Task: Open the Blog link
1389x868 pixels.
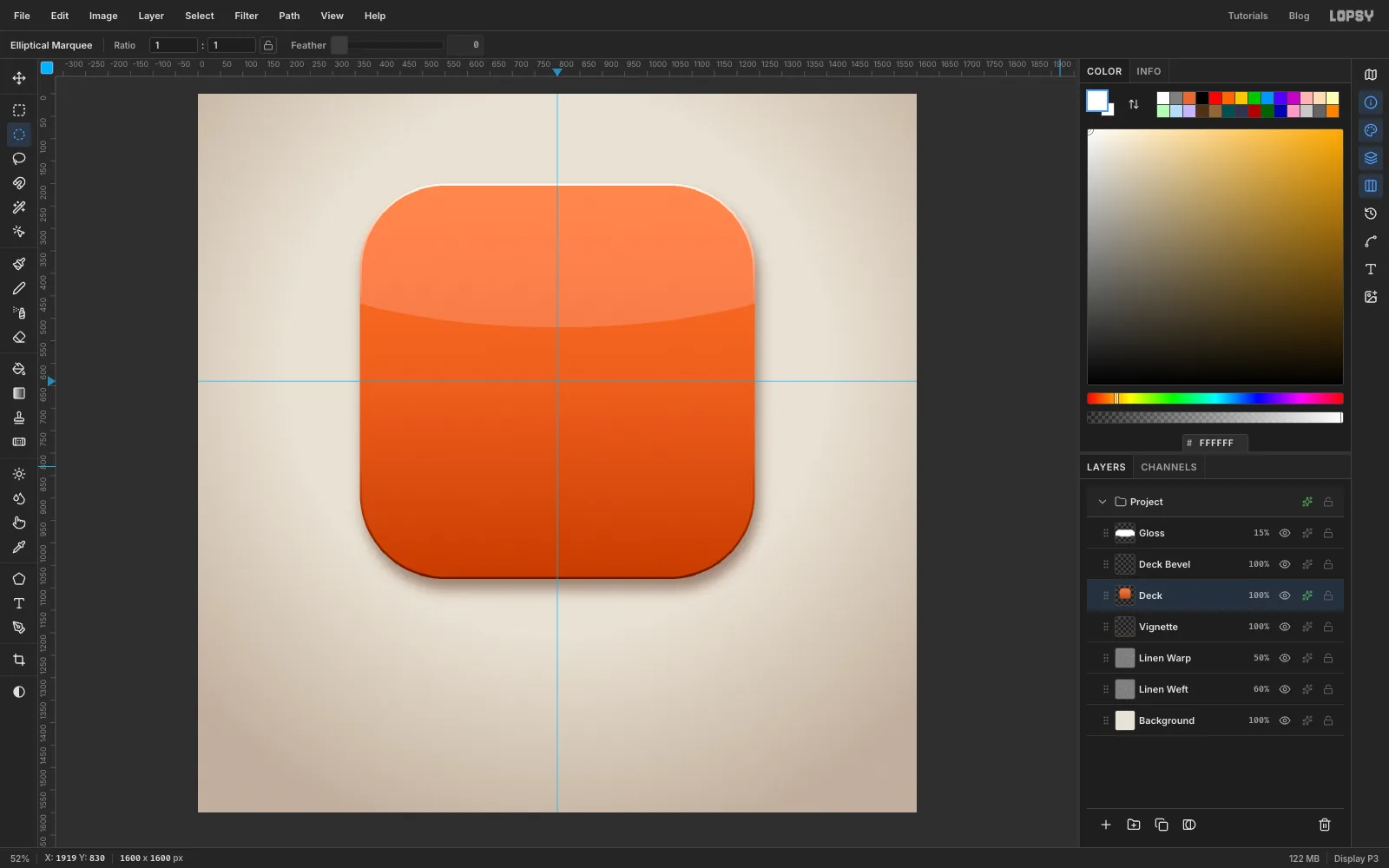Action: tap(1299, 16)
